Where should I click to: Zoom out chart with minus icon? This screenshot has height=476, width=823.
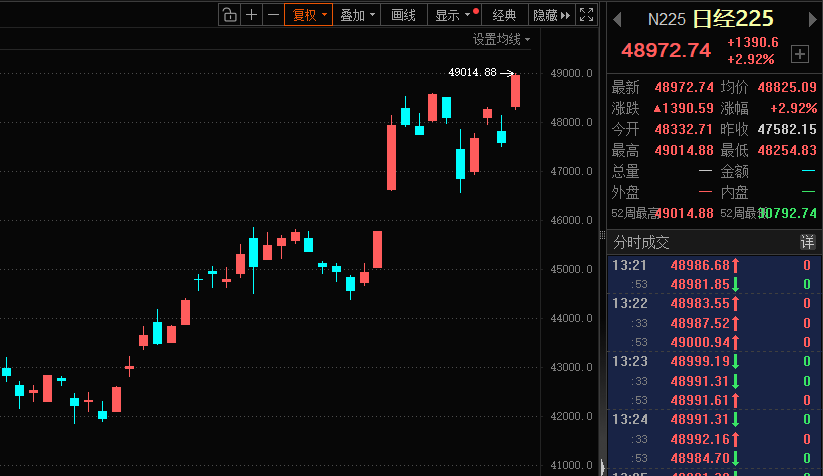click(272, 15)
